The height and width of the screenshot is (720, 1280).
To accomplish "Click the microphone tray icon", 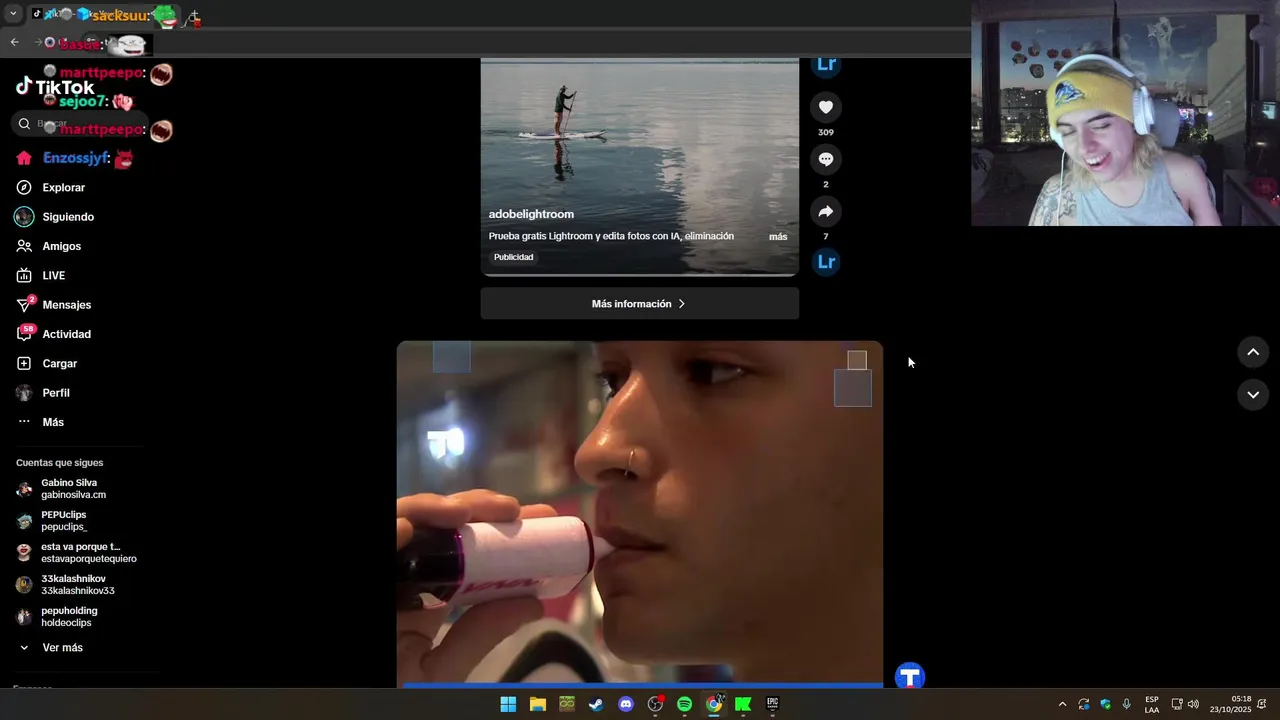I will point(1127,704).
